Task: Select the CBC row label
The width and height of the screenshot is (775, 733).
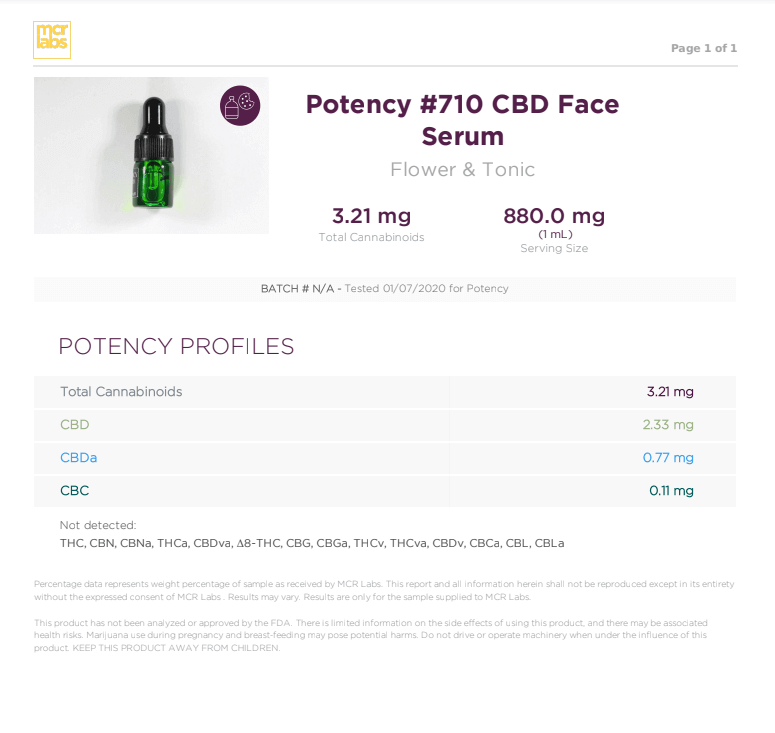Action: [x=75, y=491]
